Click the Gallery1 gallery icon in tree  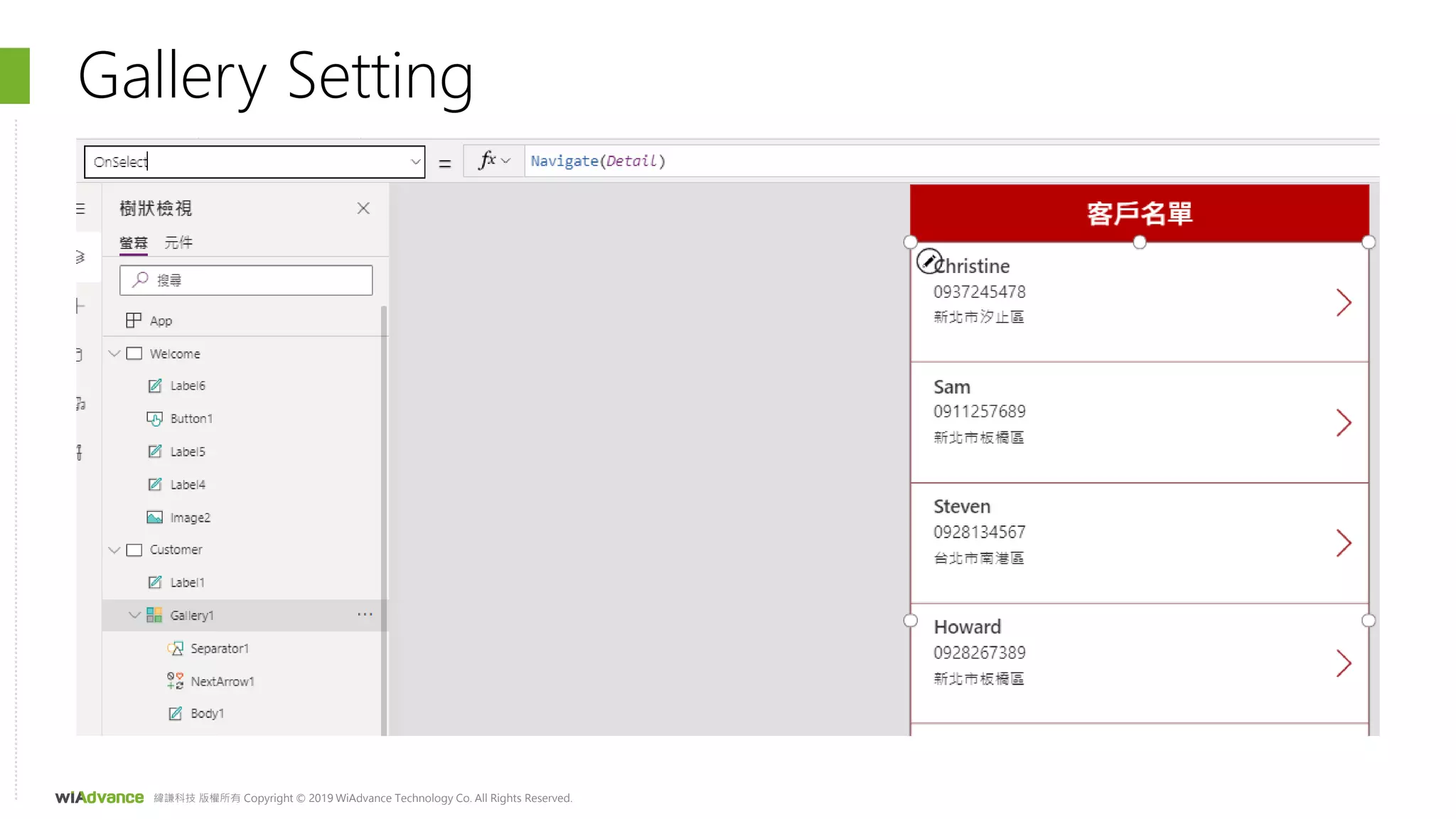pyautogui.click(x=154, y=615)
